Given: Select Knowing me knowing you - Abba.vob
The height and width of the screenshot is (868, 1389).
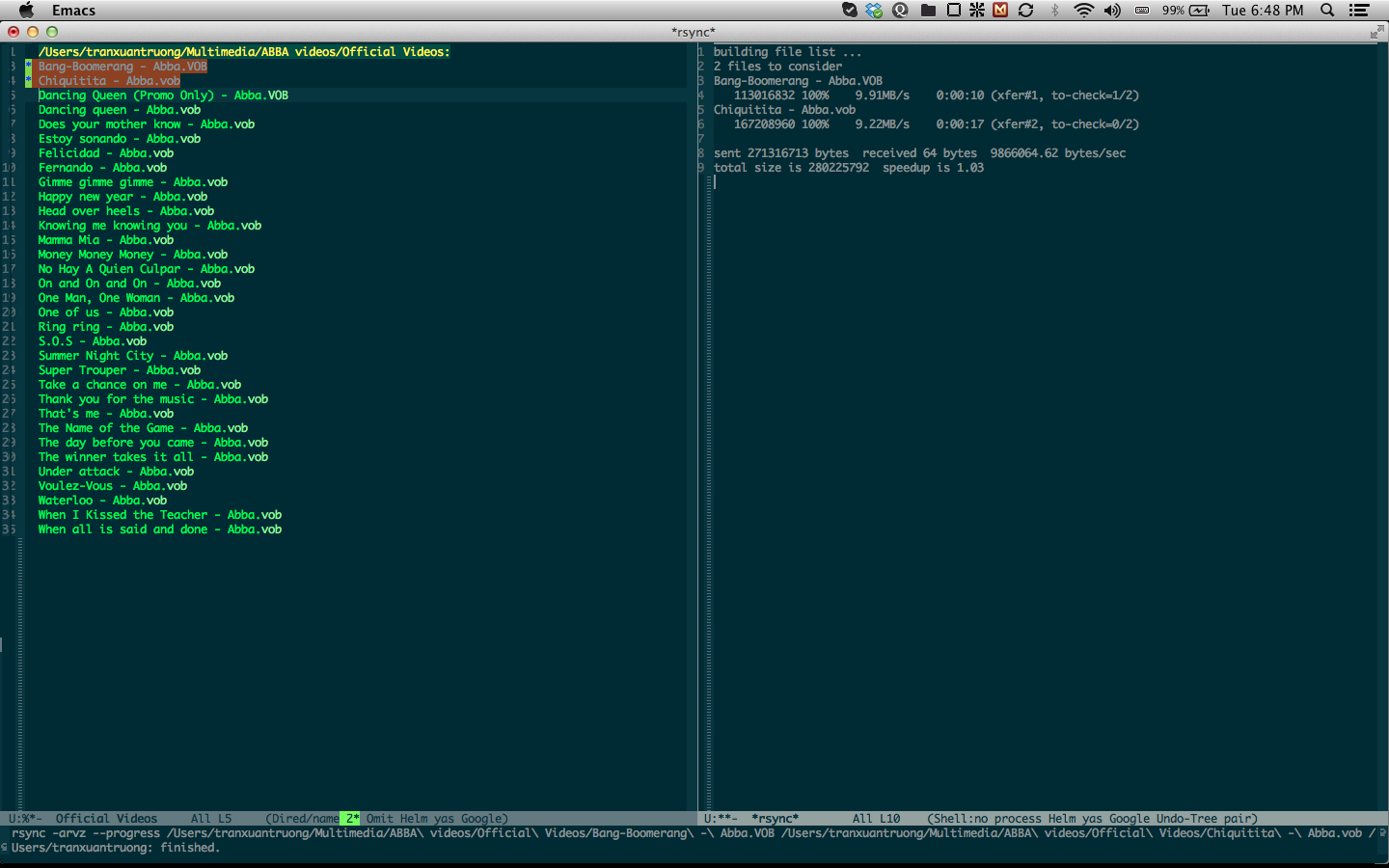Looking at the screenshot, I should coord(150,226).
